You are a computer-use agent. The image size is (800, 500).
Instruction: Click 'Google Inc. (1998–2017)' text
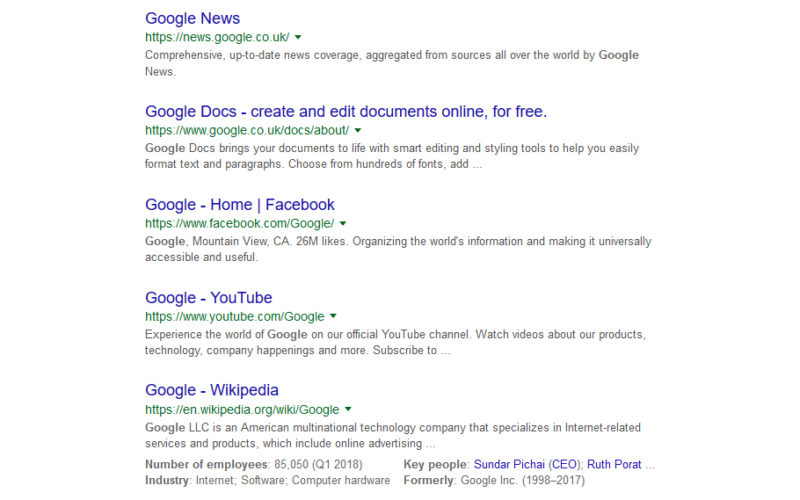522,481
